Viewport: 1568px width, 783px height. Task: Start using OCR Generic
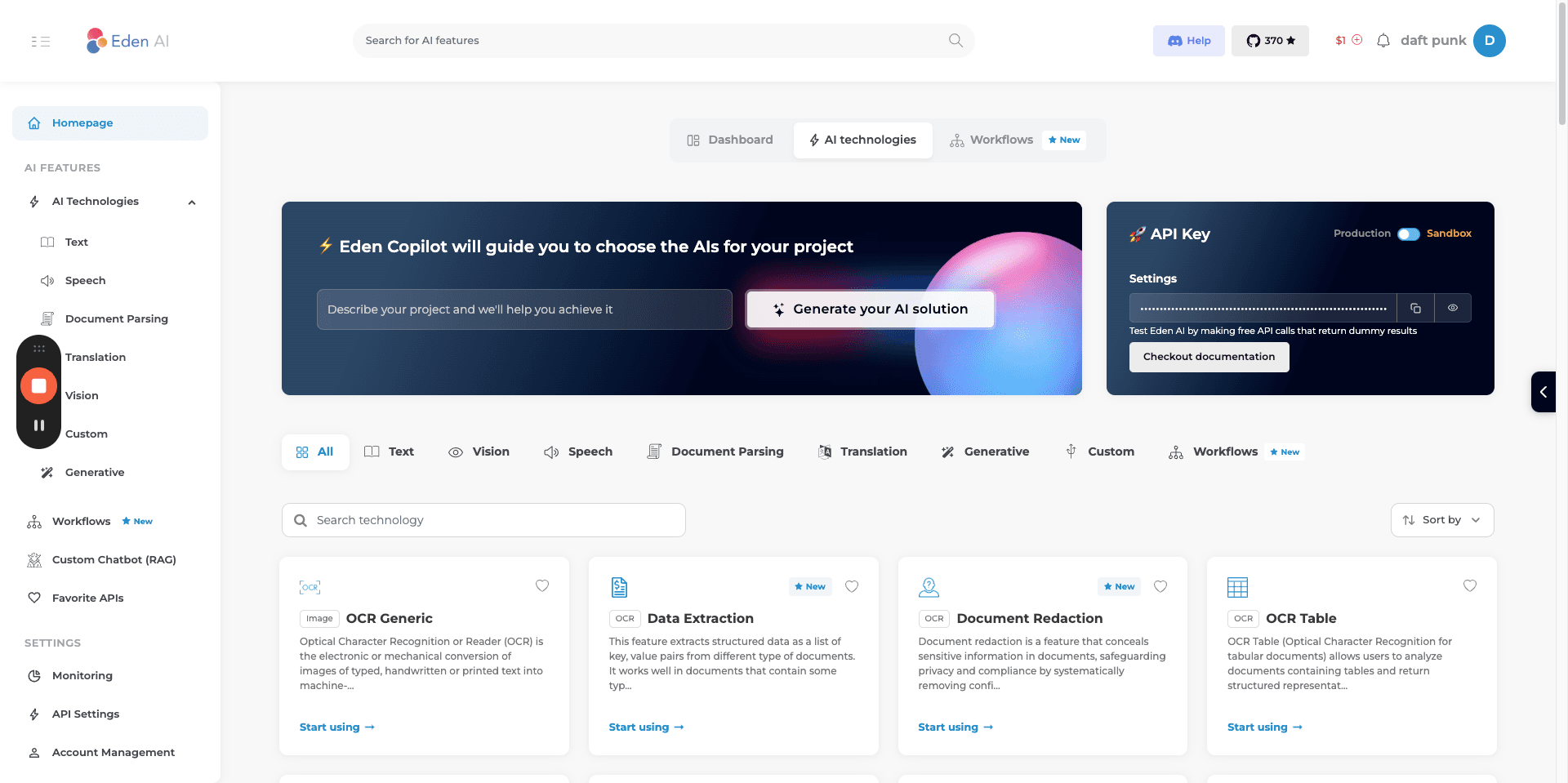click(x=337, y=727)
